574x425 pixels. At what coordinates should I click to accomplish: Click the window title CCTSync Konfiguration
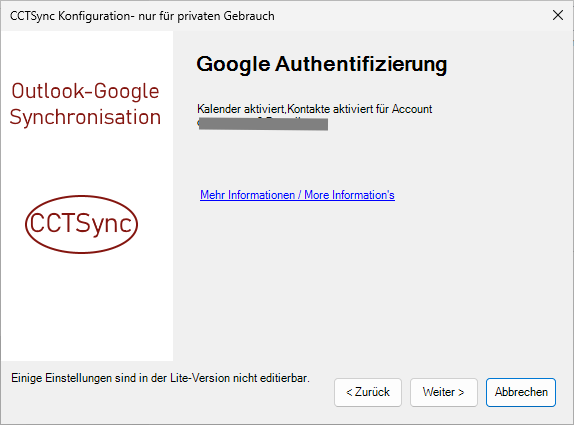click(142, 16)
